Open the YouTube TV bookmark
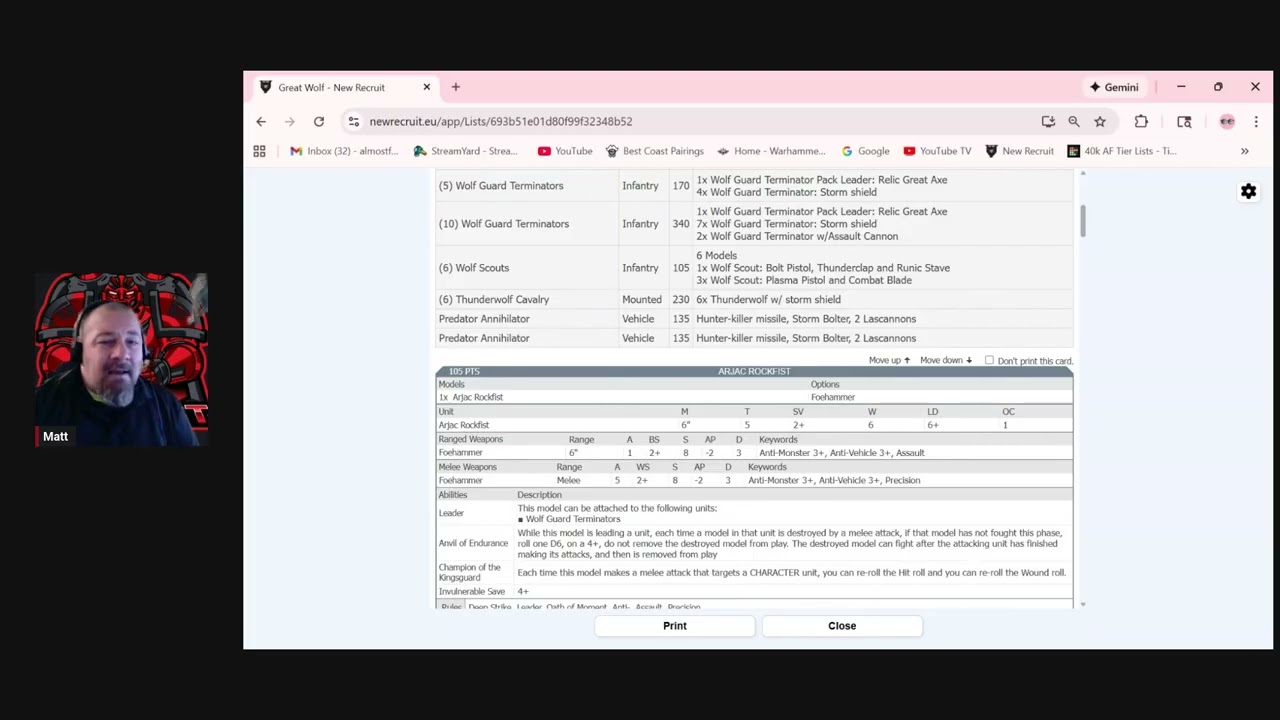Viewport: 1280px width, 720px height. point(937,151)
